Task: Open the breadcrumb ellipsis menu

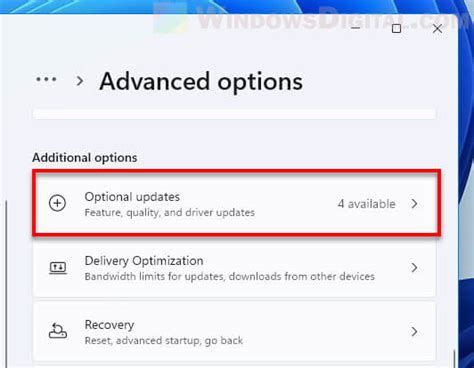Action: [46, 80]
